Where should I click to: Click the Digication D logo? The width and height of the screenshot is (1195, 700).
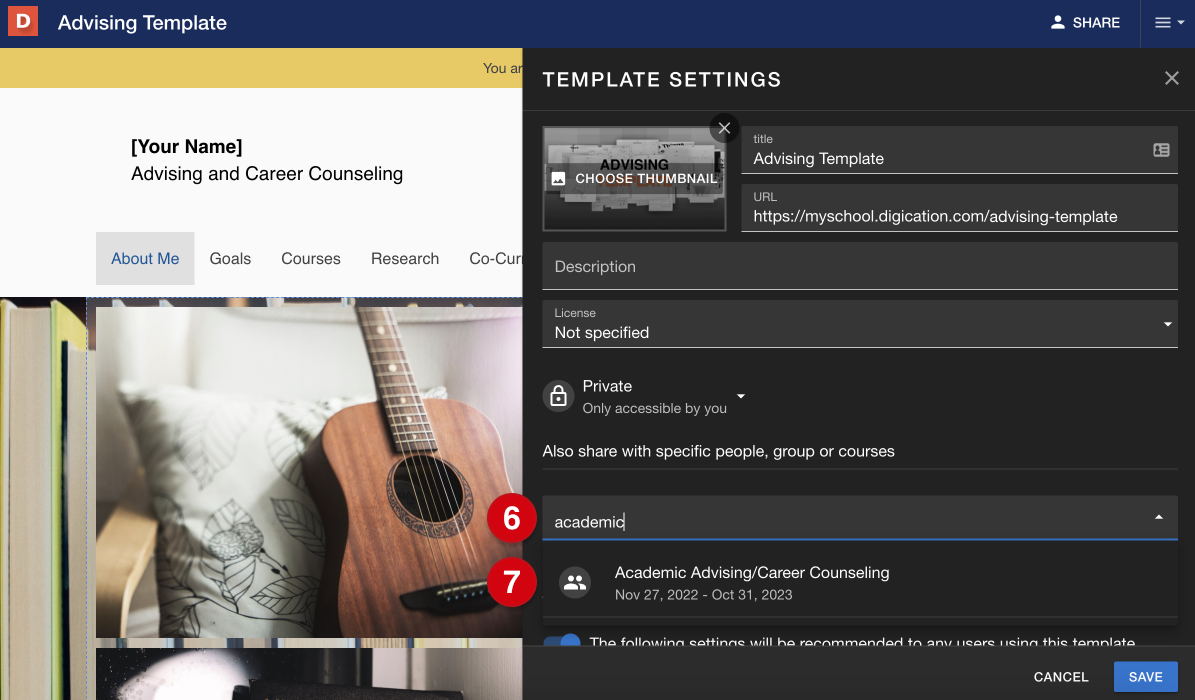[x=23, y=21]
